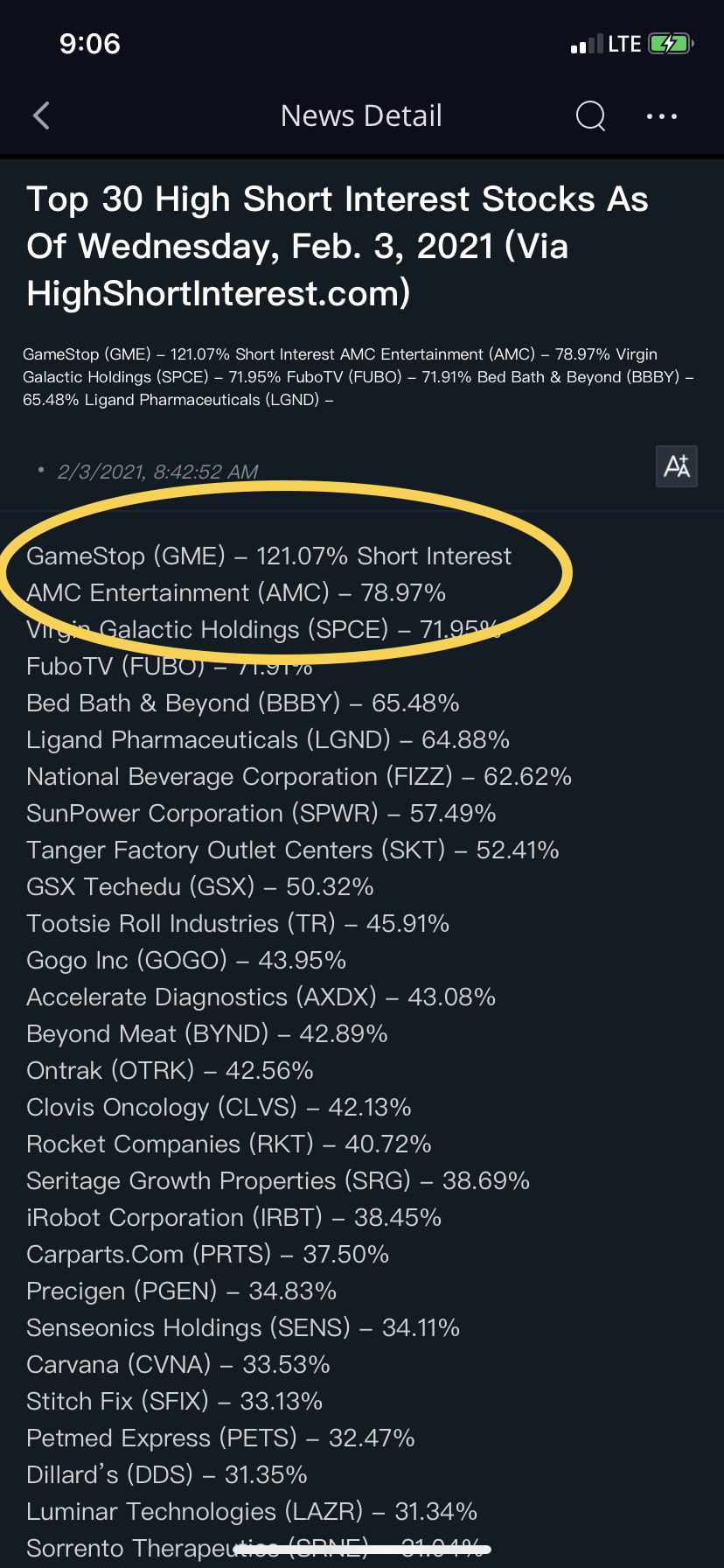
Task: Tap the back arrow icon
Action: click(x=41, y=115)
